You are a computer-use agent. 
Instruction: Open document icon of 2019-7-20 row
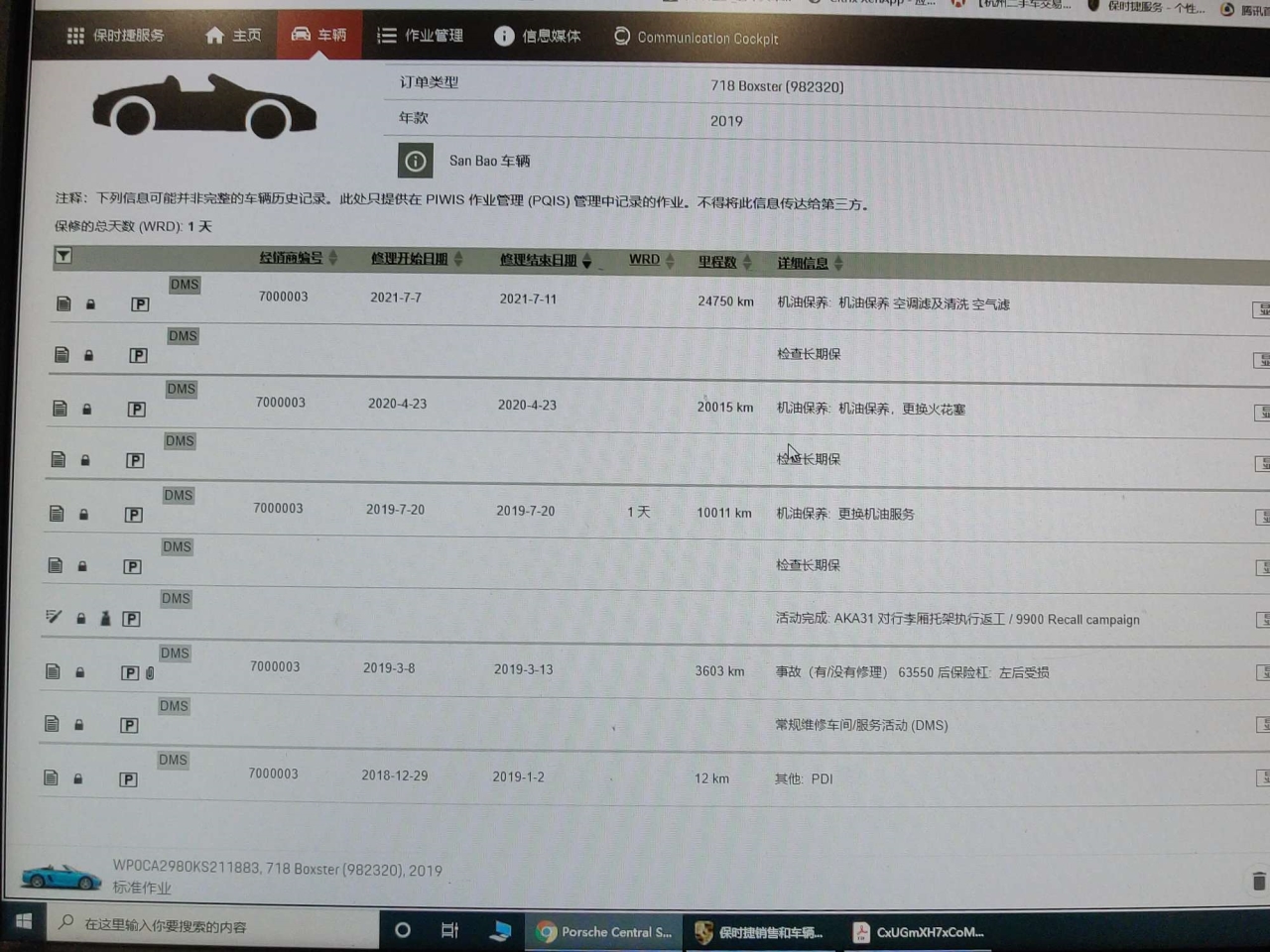pyautogui.click(x=57, y=514)
